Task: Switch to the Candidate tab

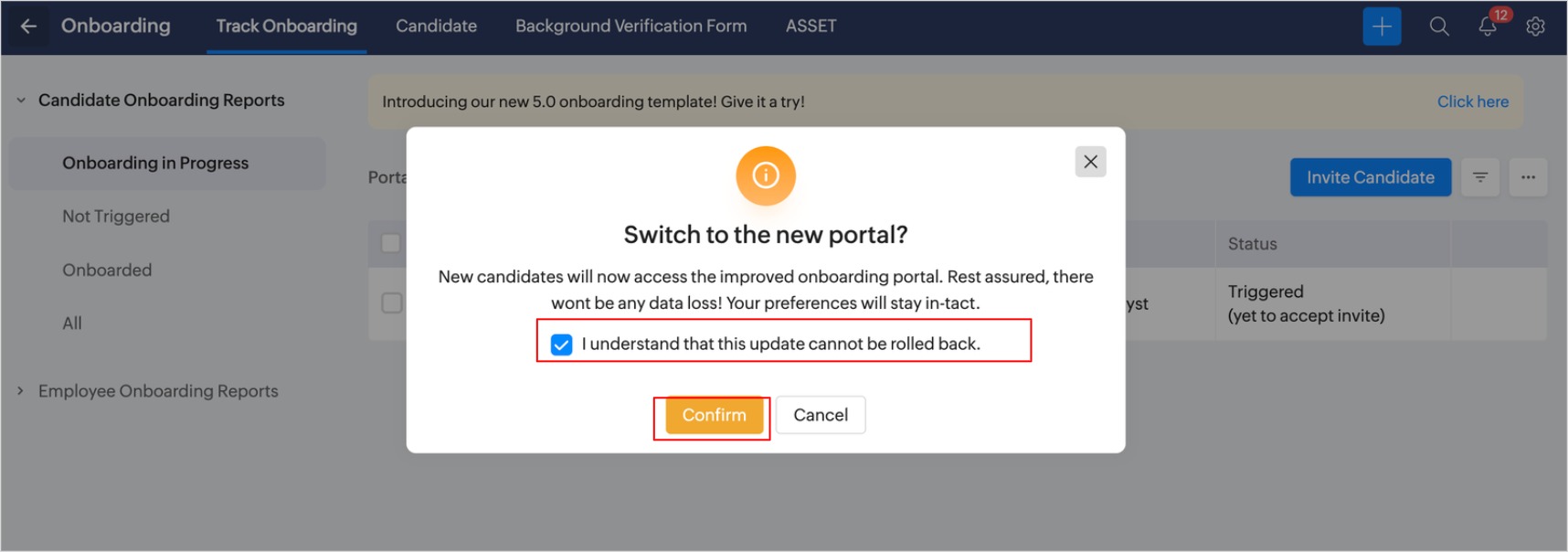Action: 436,27
